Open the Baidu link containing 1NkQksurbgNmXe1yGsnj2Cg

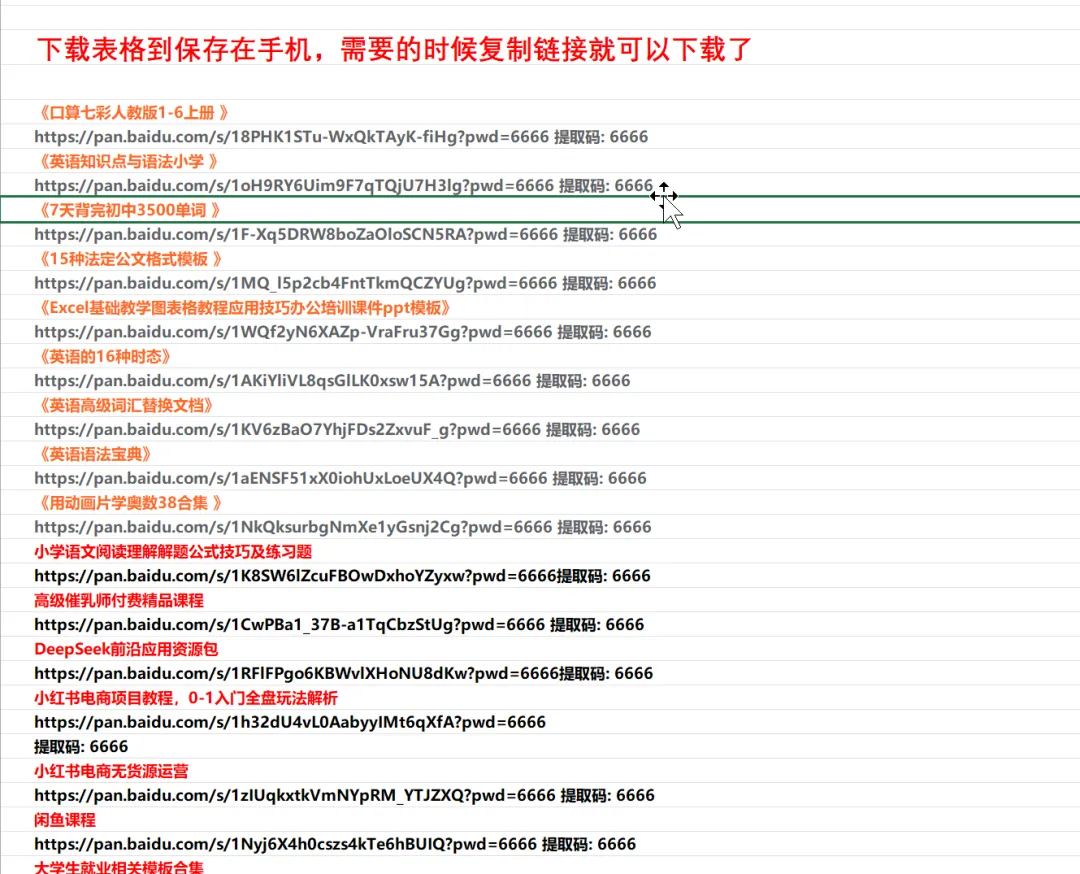pos(293,528)
